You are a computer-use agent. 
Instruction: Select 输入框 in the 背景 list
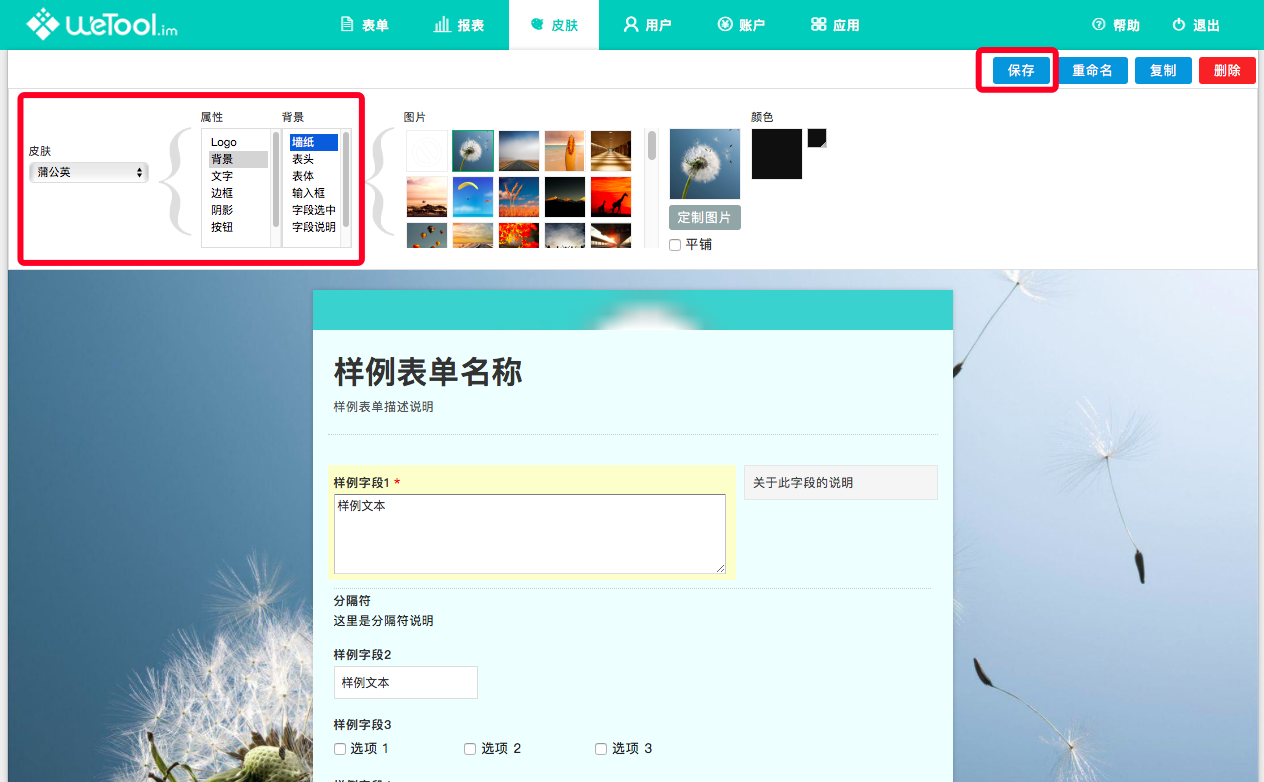pyautogui.click(x=314, y=193)
